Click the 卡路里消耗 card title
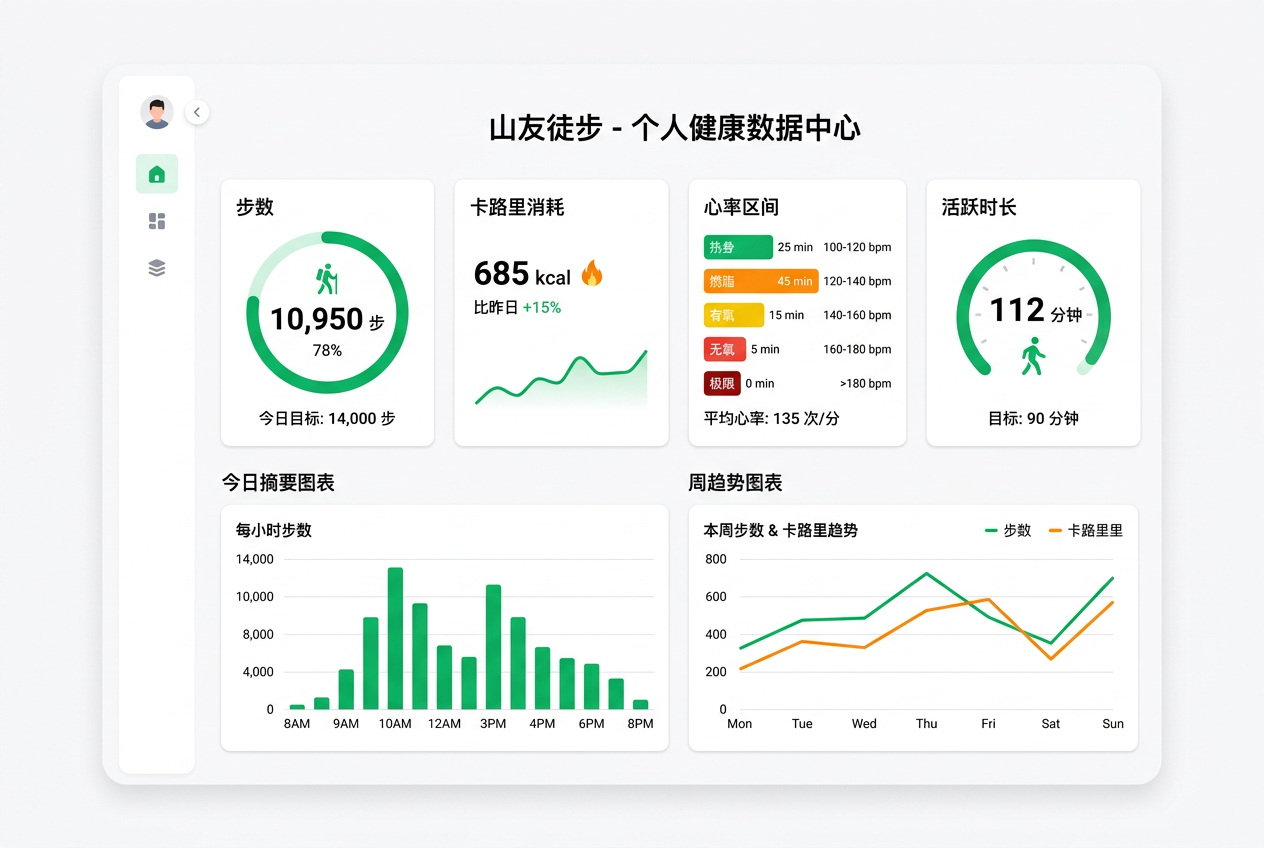This screenshot has width=1264, height=848. (517, 207)
